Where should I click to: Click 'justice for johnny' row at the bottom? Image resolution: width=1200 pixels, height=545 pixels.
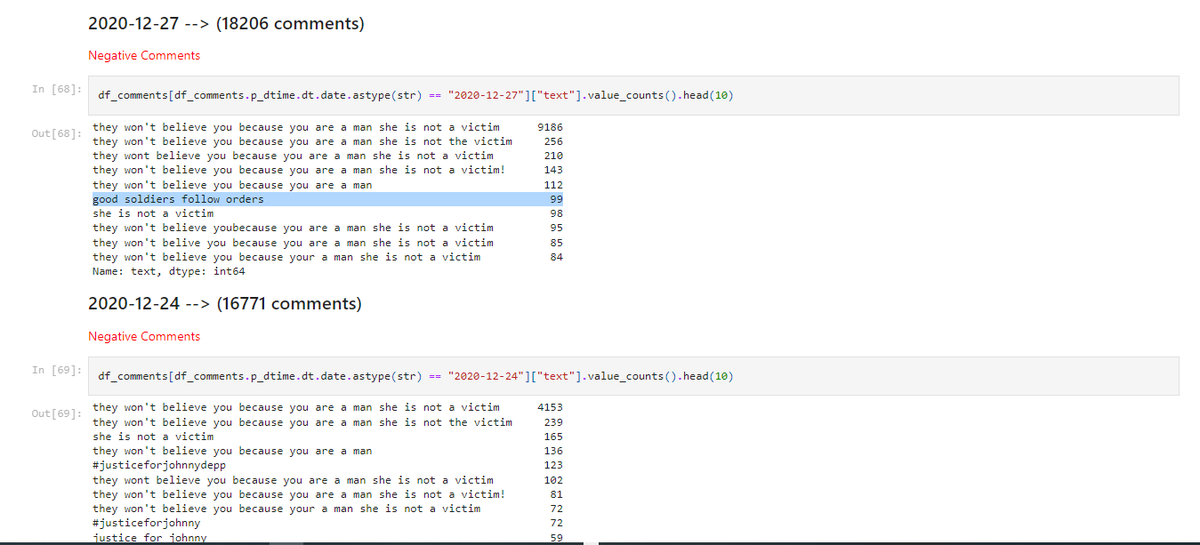click(328, 538)
